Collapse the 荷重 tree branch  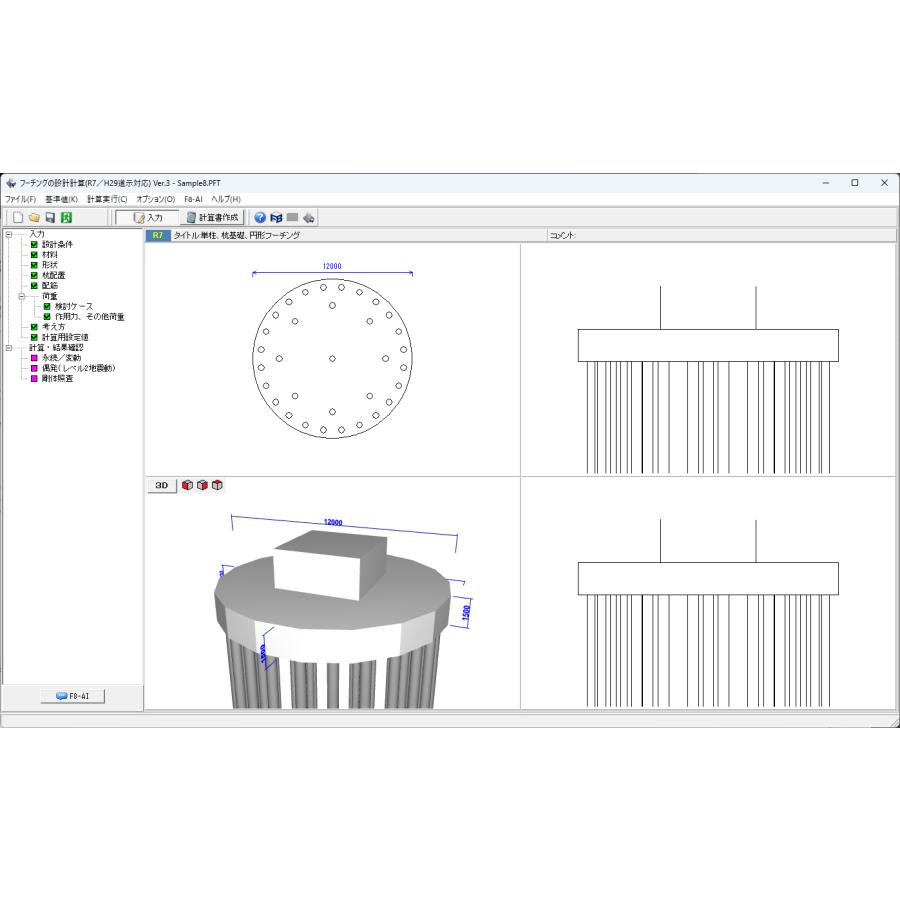(22, 296)
